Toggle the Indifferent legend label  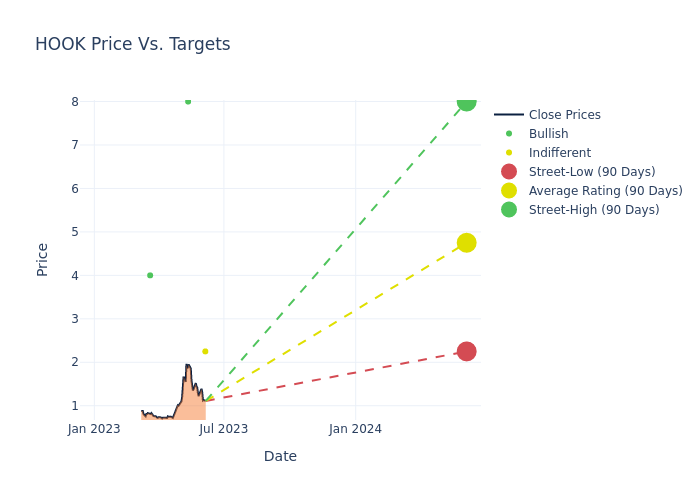(x=559, y=153)
